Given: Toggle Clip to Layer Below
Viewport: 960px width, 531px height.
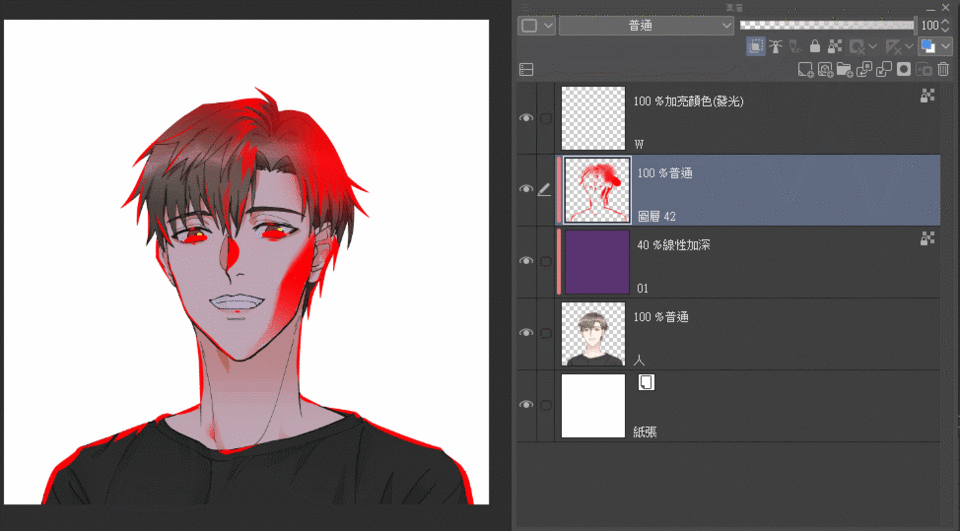Looking at the screenshot, I should coord(756,47).
